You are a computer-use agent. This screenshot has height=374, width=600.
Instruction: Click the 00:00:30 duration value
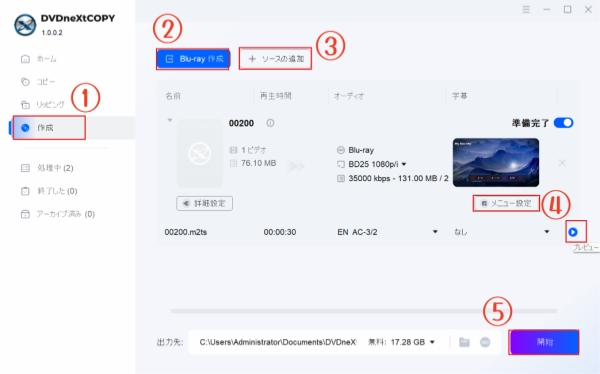pyautogui.click(x=280, y=232)
